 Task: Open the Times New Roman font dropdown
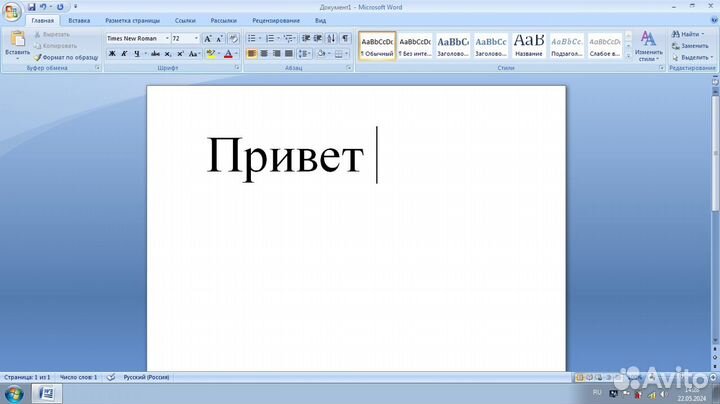click(x=167, y=39)
